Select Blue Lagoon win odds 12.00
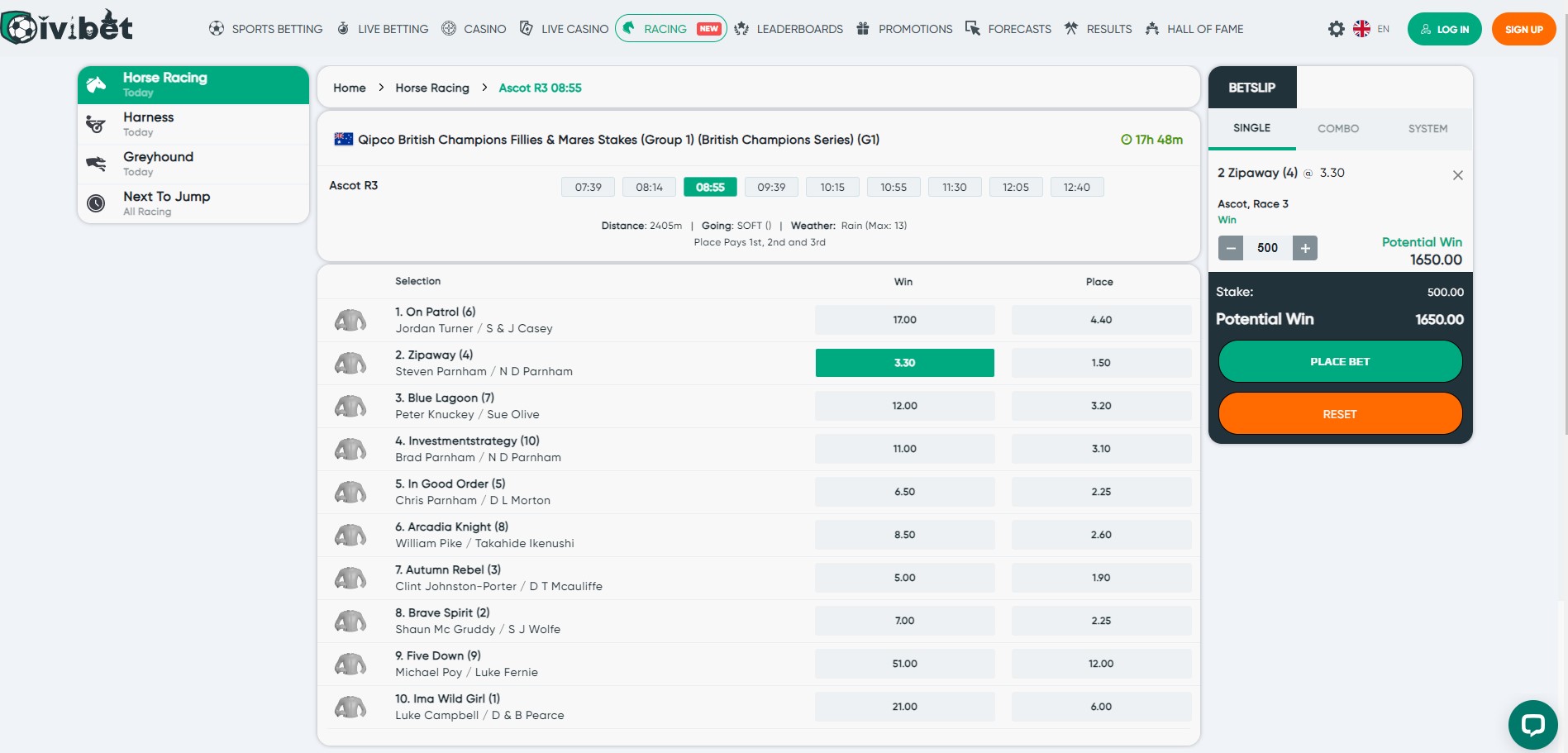Viewport: 1568px width, 753px height. (x=905, y=406)
